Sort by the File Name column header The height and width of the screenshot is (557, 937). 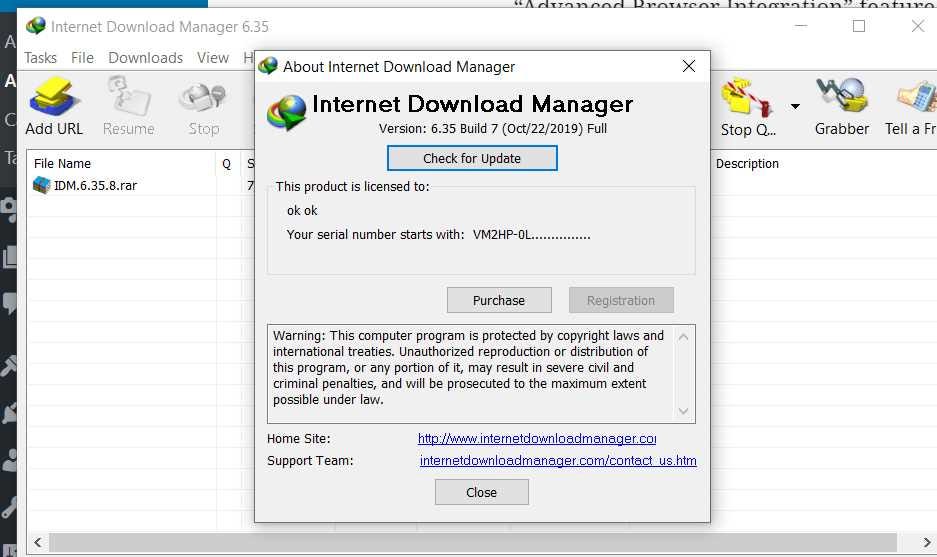[62, 164]
